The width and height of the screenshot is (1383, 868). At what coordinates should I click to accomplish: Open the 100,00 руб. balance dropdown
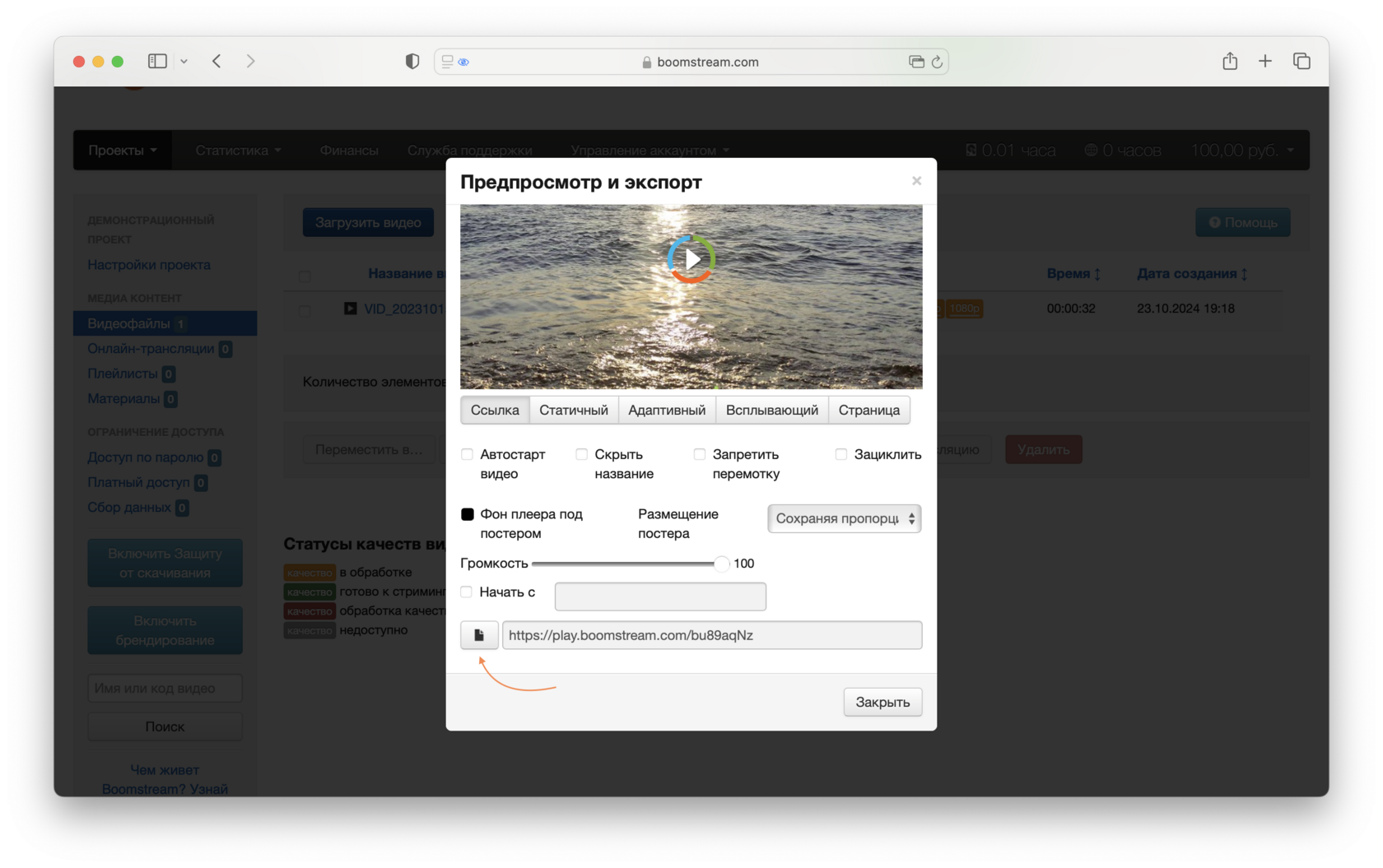[1243, 150]
